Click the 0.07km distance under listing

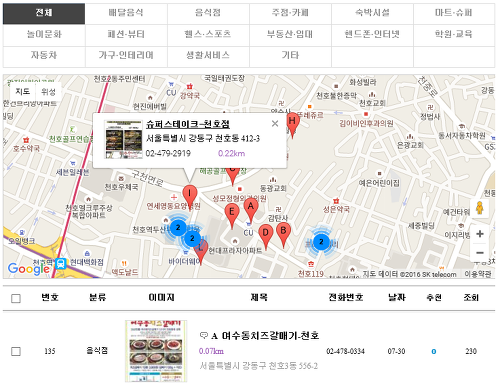[x=211, y=351]
